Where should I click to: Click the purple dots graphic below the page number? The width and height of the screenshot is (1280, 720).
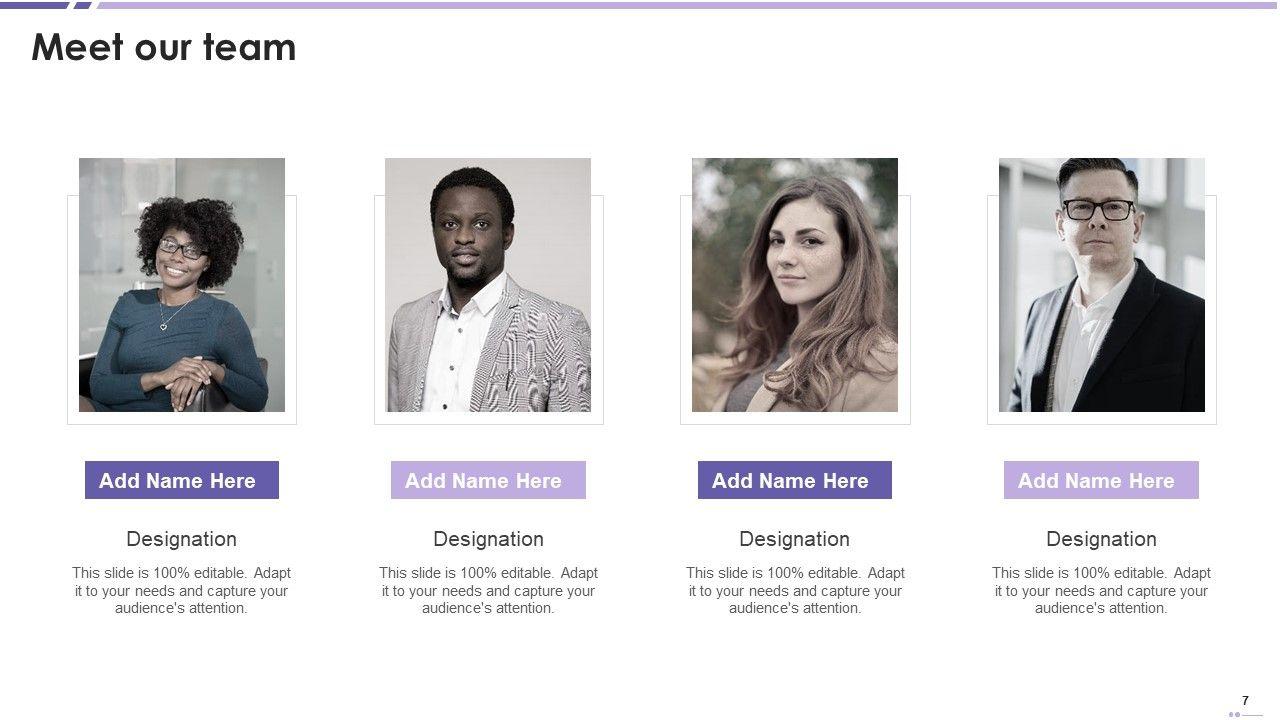[x=1236, y=714]
